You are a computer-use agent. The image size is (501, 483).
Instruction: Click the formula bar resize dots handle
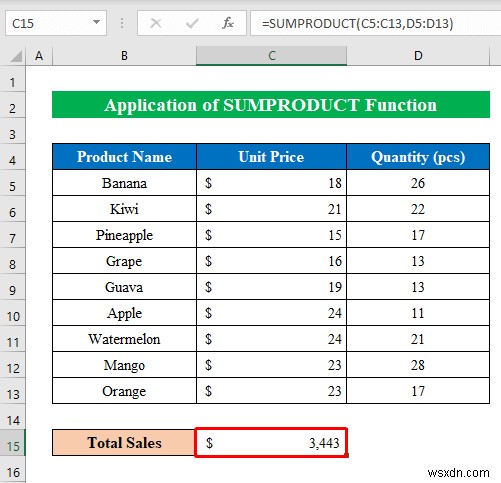coord(122,23)
